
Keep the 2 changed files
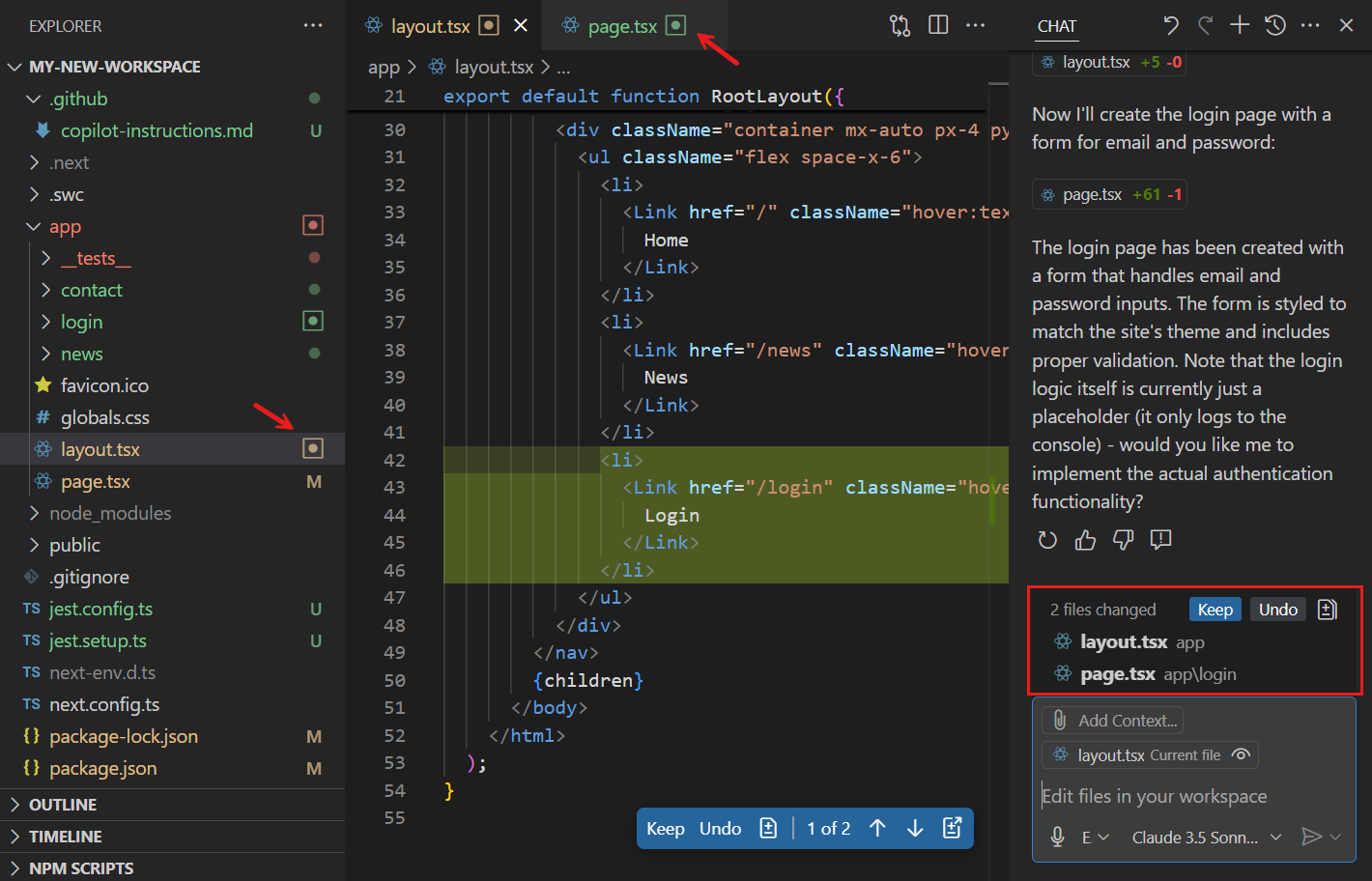[x=1215, y=609]
